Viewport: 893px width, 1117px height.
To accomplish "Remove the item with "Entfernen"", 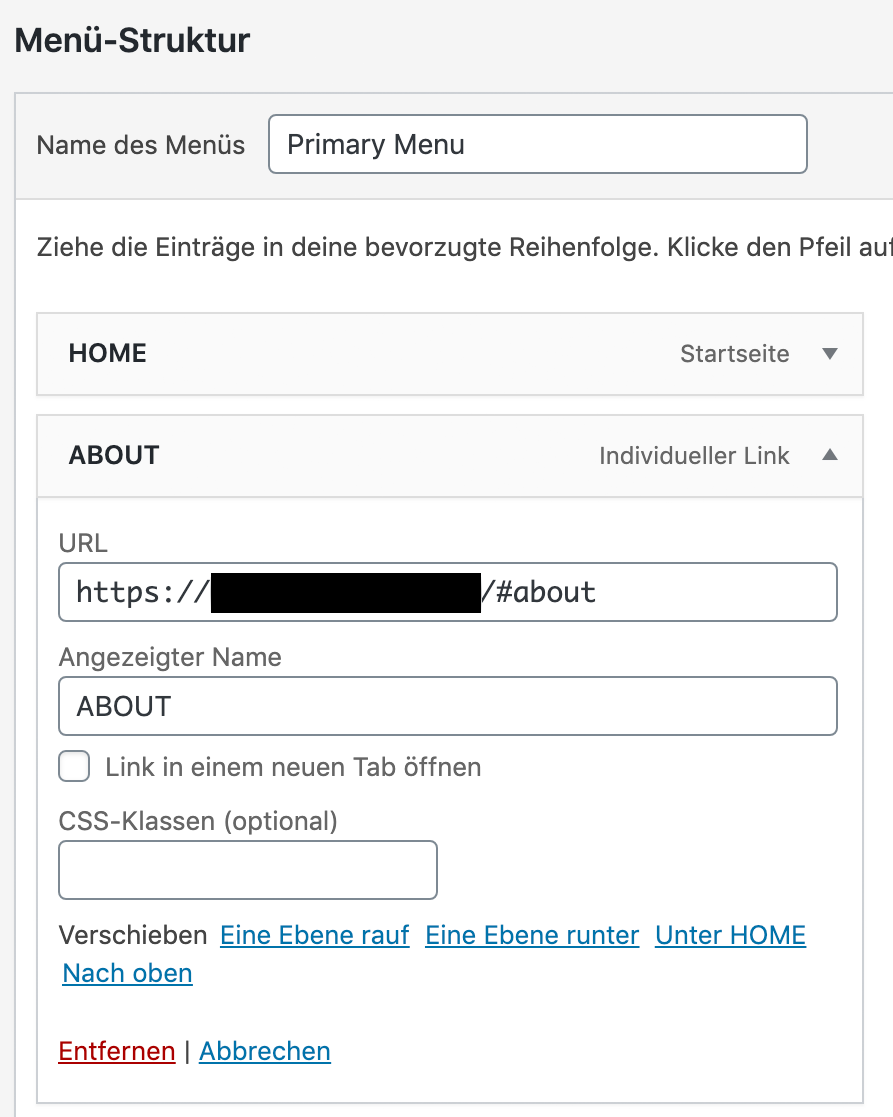I will 117,1052.
